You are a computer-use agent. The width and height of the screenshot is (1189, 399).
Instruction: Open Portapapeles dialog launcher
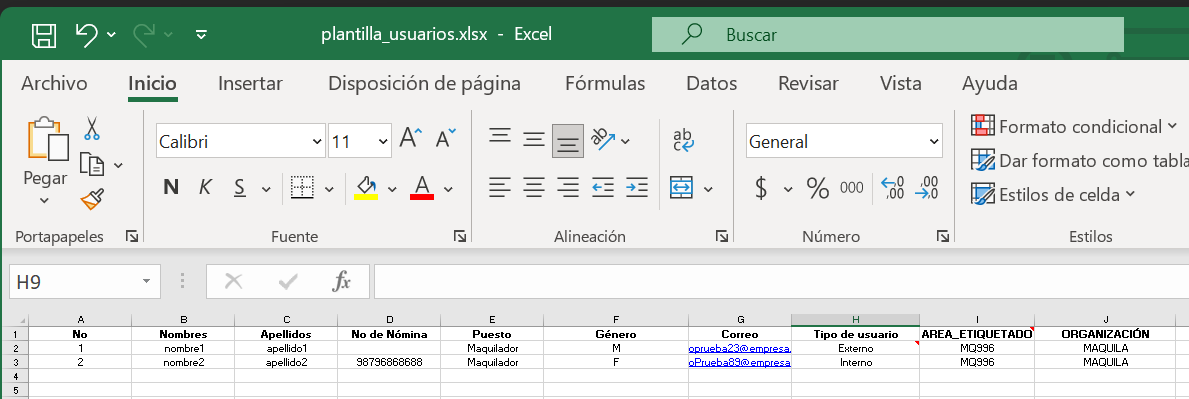tap(132, 237)
